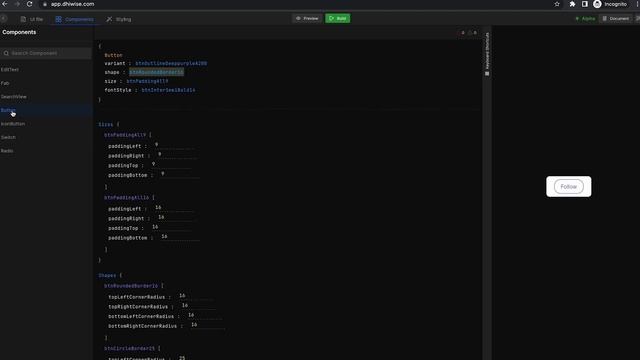Click the magnifier icon in component search
This screenshot has height=360, width=640.
[x=6, y=53]
